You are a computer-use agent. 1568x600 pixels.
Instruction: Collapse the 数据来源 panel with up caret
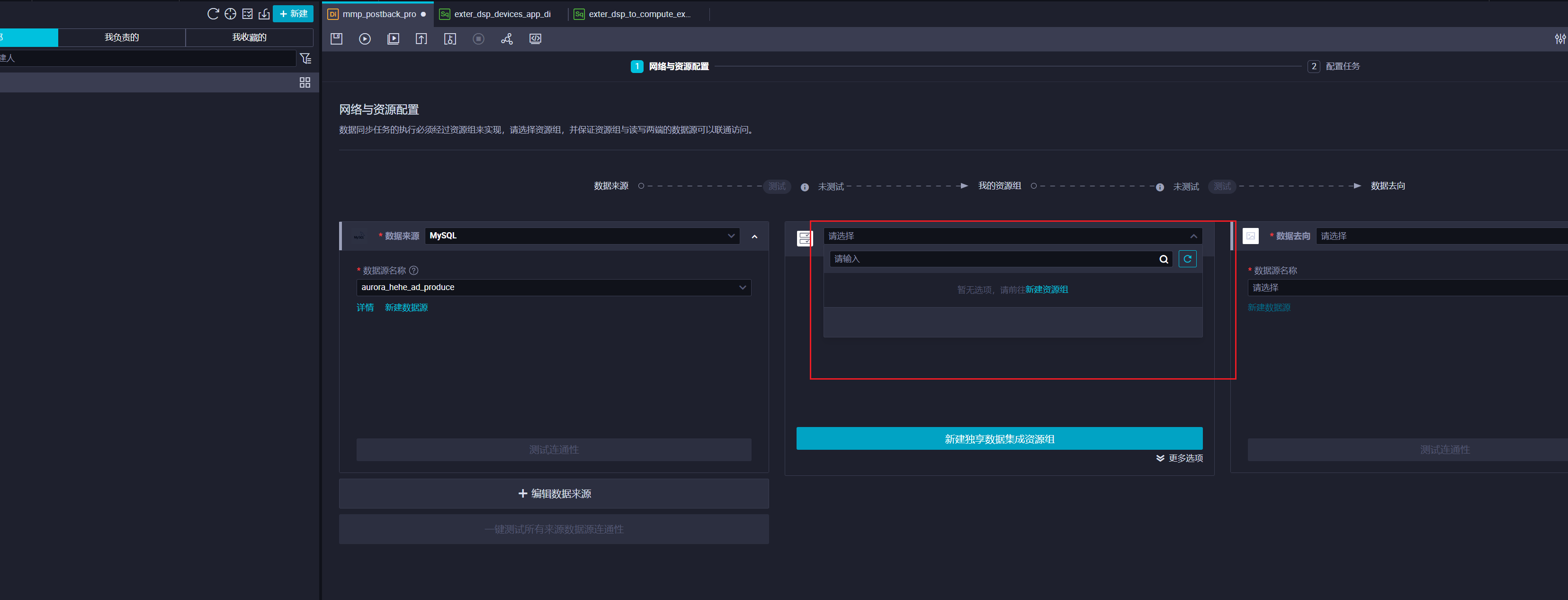coord(754,236)
